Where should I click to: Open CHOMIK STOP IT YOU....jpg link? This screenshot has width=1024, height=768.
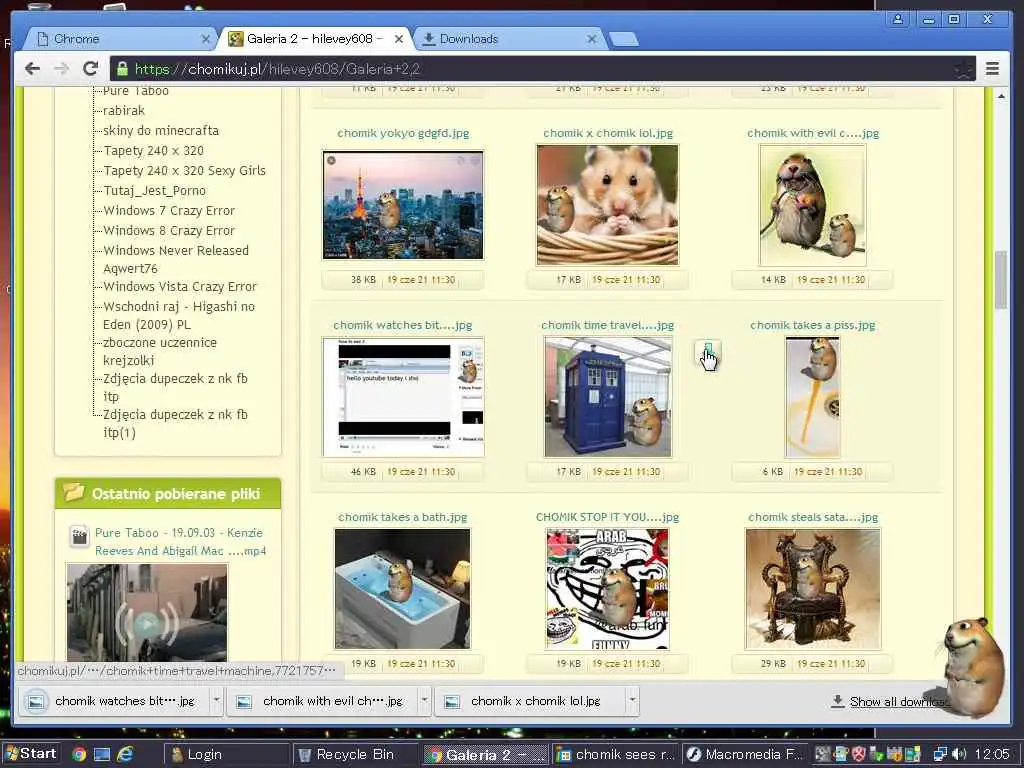point(607,517)
